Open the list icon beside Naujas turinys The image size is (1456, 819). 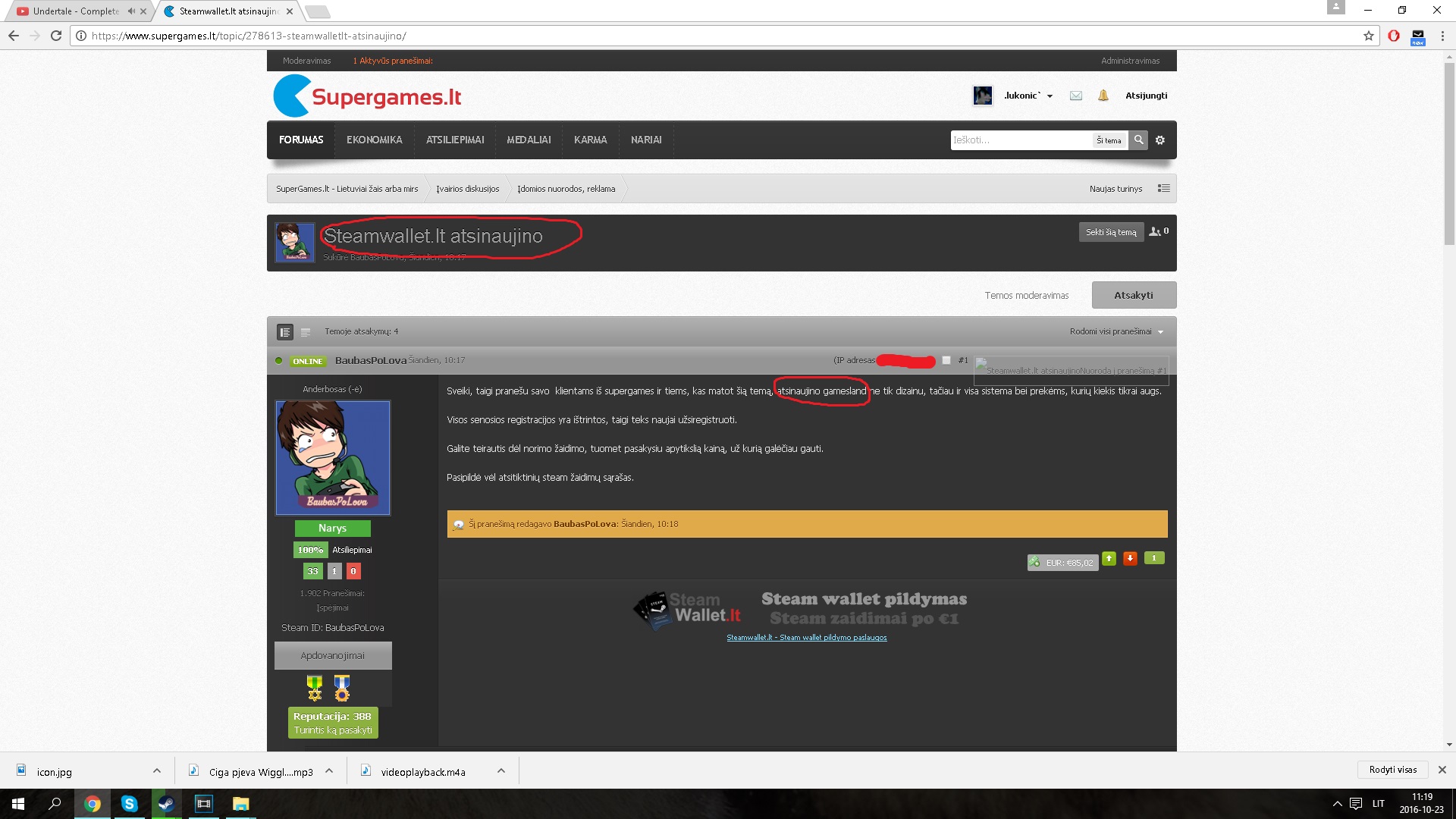[1163, 189]
